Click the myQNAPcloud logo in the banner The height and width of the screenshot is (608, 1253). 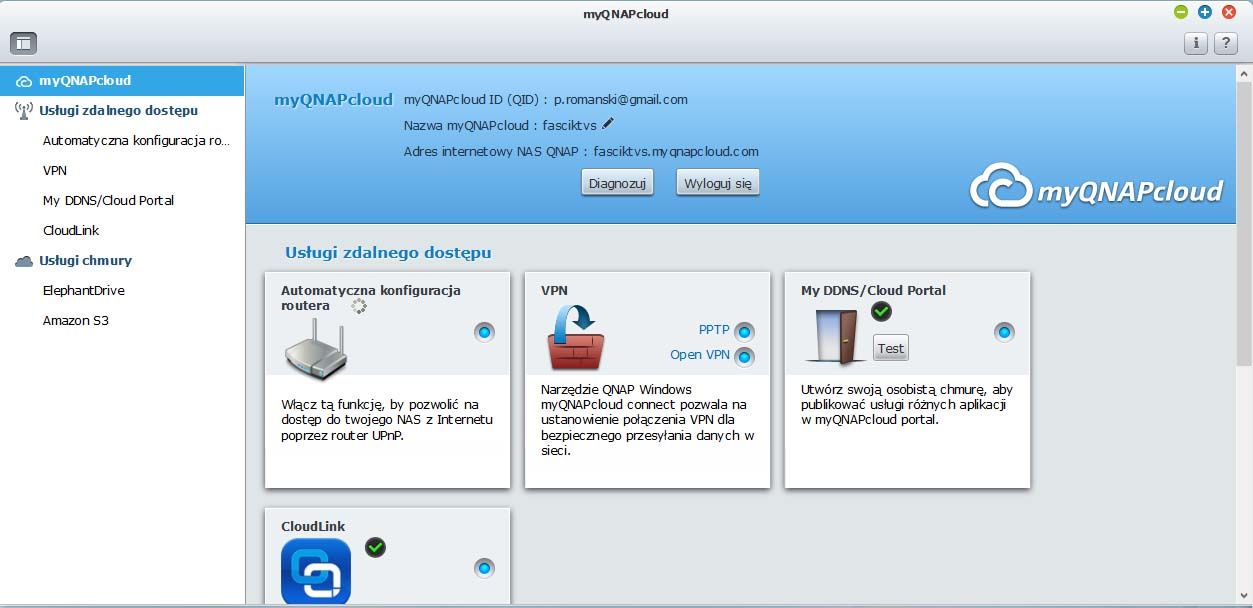click(1096, 187)
